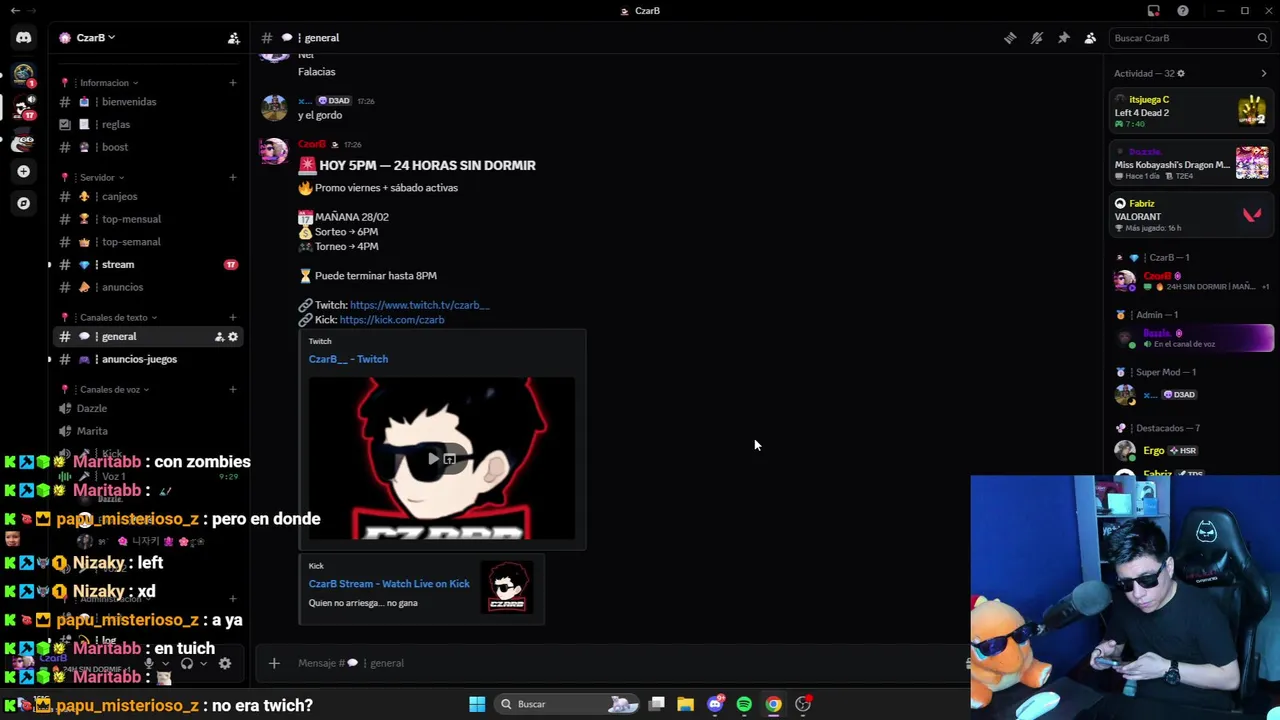The width and height of the screenshot is (1280, 720).
Task: Open Discord direct messages home icon
Action: coord(23,38)
